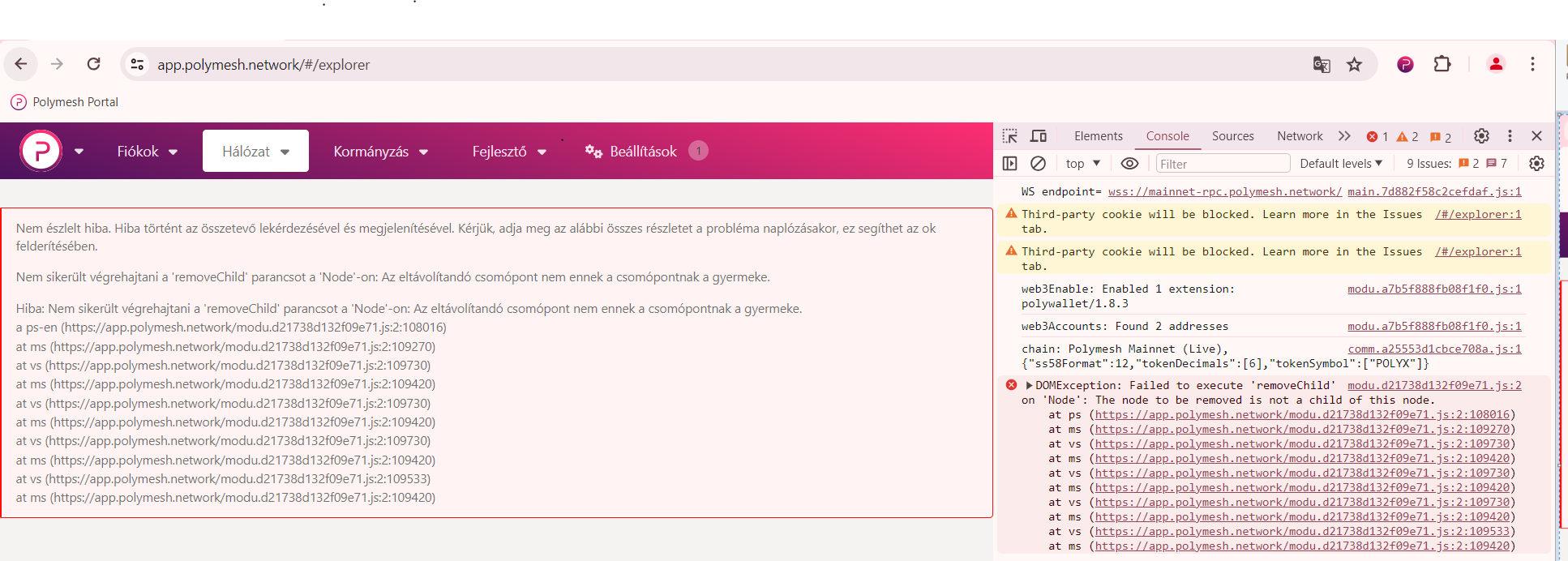Open Beállítások settings
Image resolution: width=1568 pixels, height=561 pixels.
point(631,152)
